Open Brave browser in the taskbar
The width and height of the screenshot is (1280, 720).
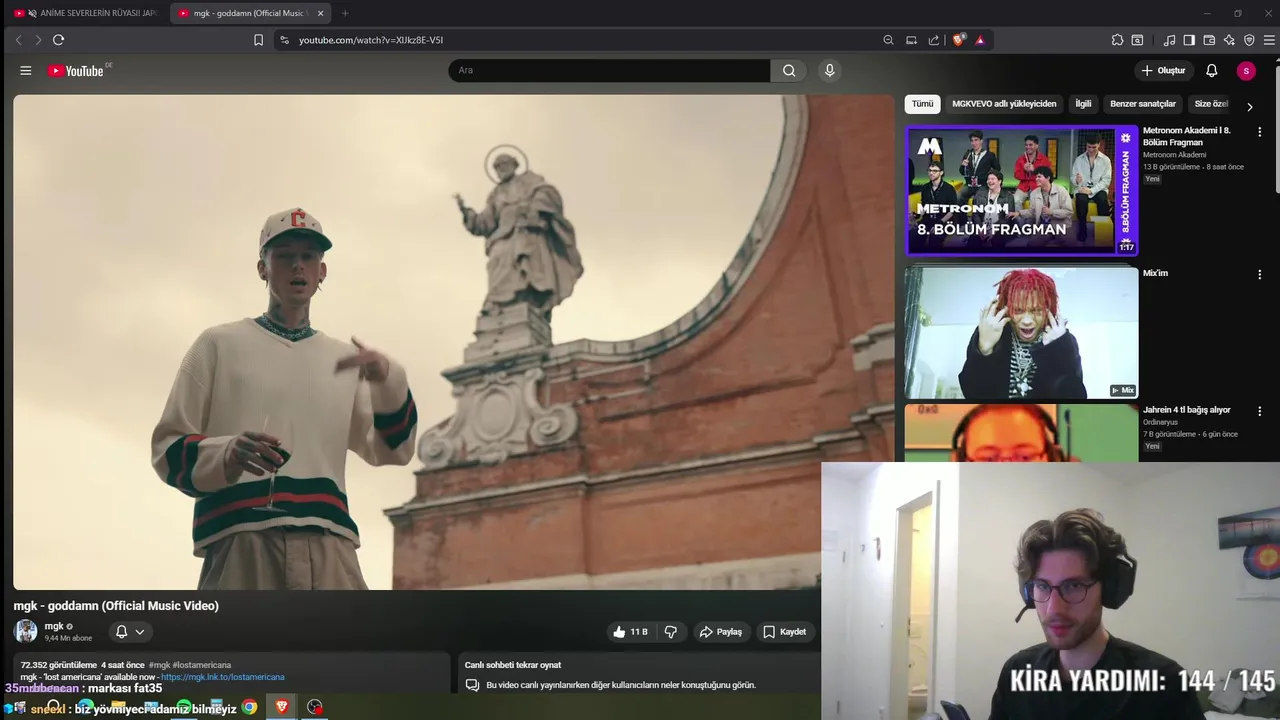[282, 707]
